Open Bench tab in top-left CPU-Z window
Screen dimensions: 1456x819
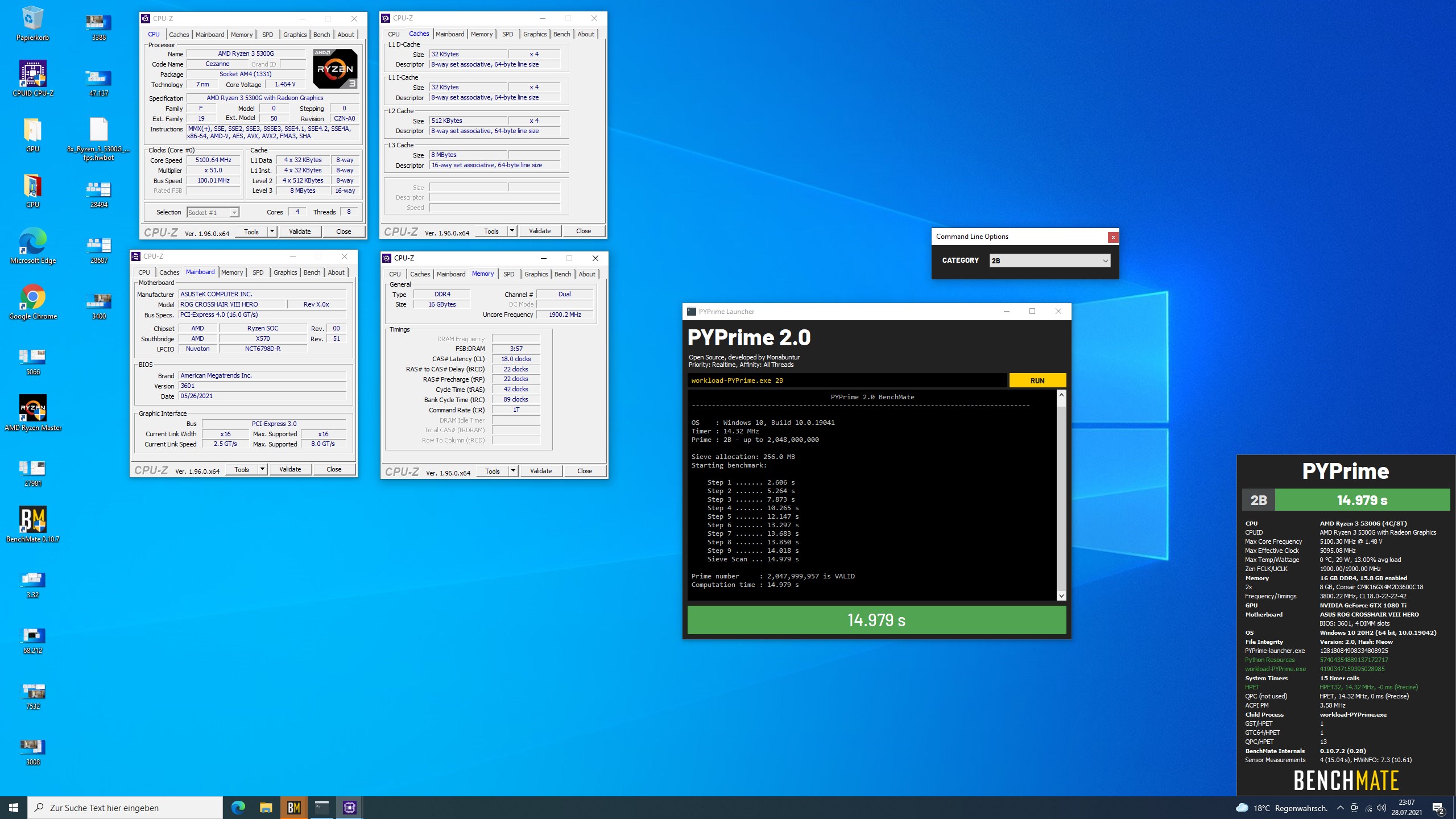click(321, 35)
